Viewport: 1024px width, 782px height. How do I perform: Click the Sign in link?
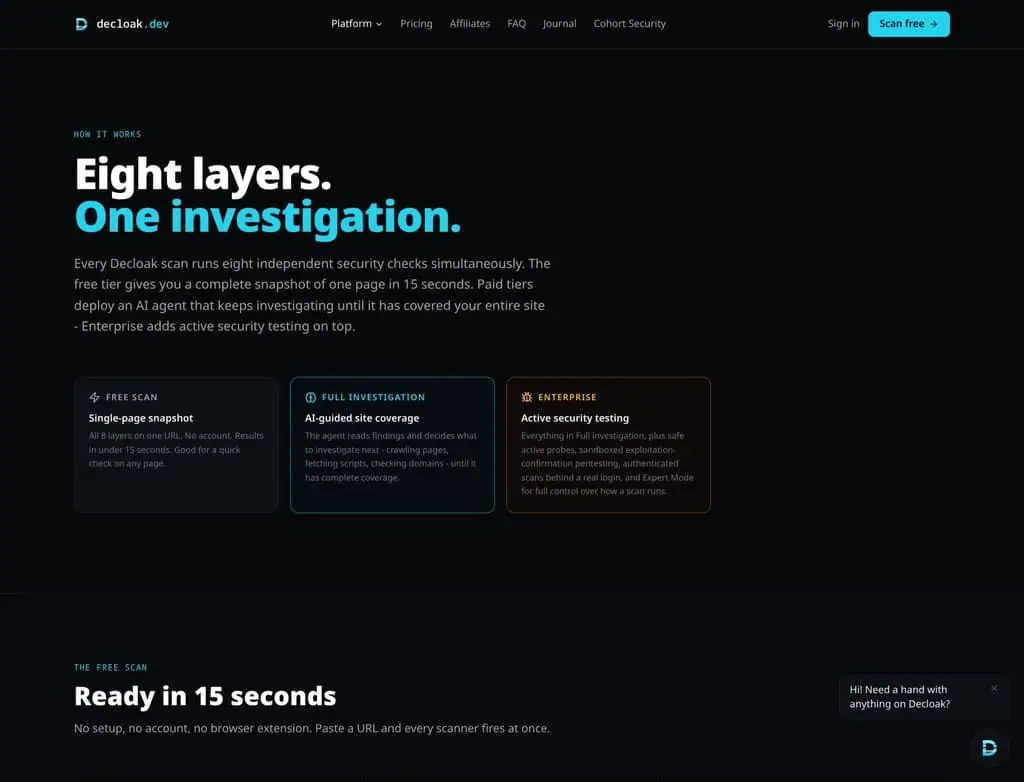point(843,24)
